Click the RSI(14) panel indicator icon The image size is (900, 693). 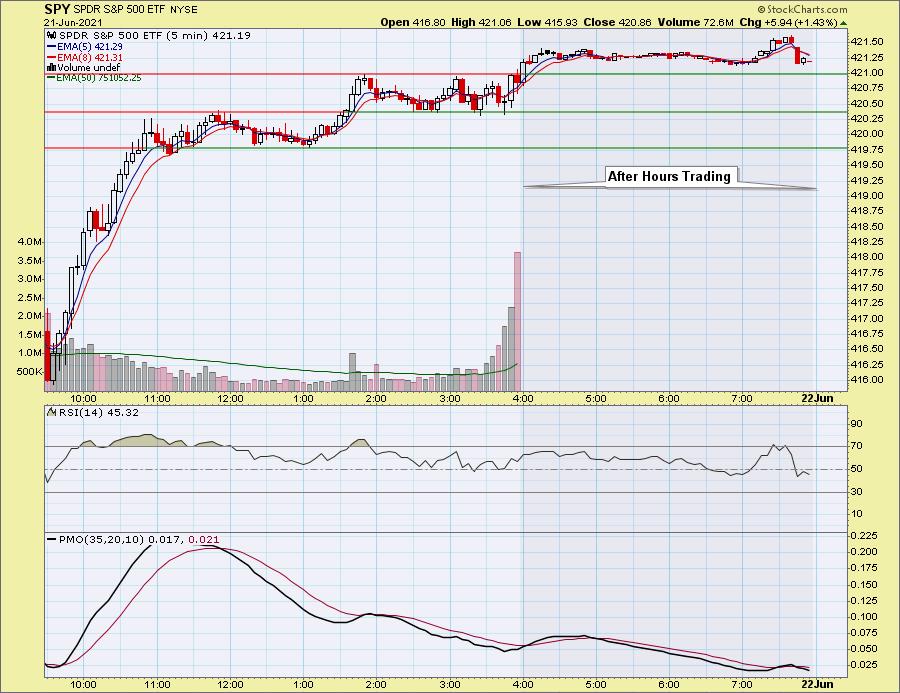tap(51, 412)
